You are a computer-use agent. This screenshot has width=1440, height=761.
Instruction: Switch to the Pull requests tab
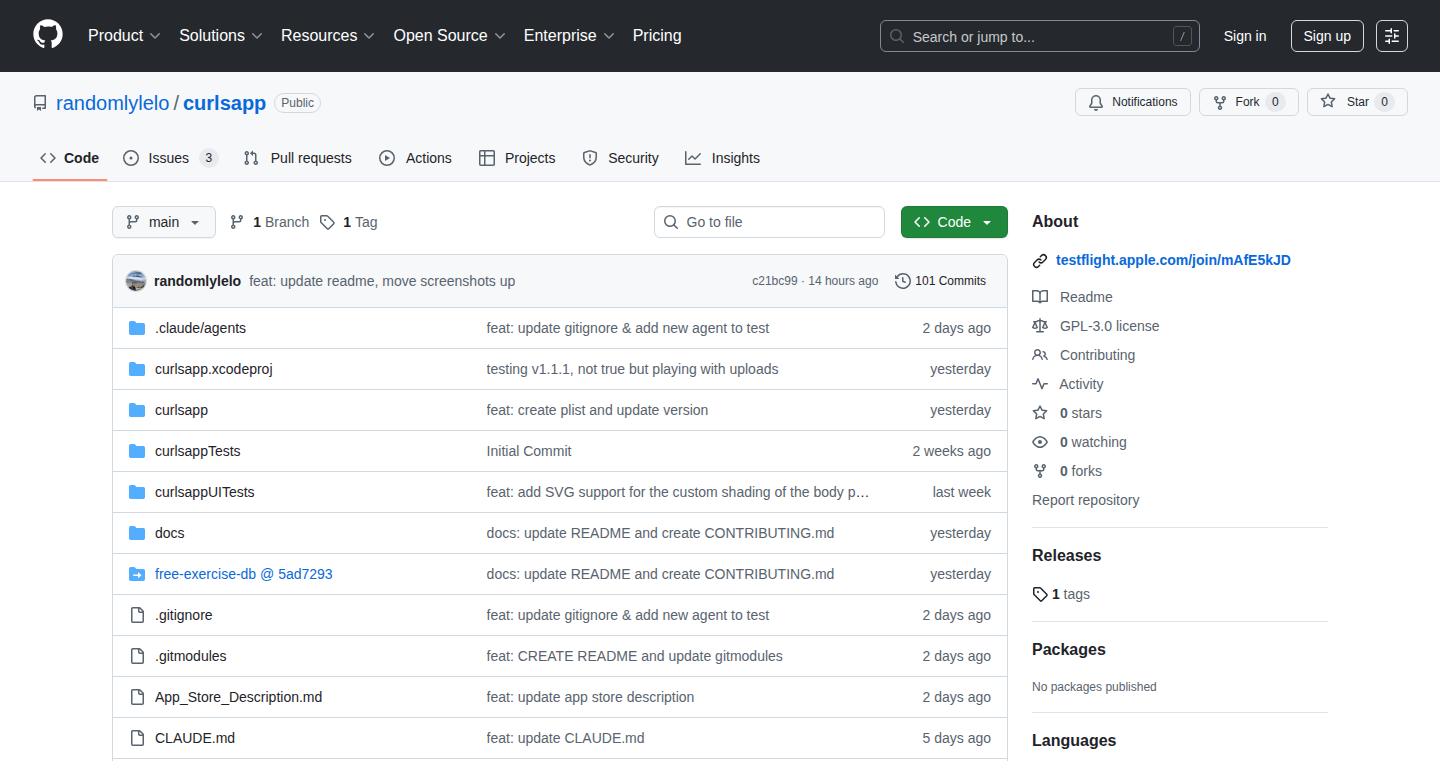(298, 158)
